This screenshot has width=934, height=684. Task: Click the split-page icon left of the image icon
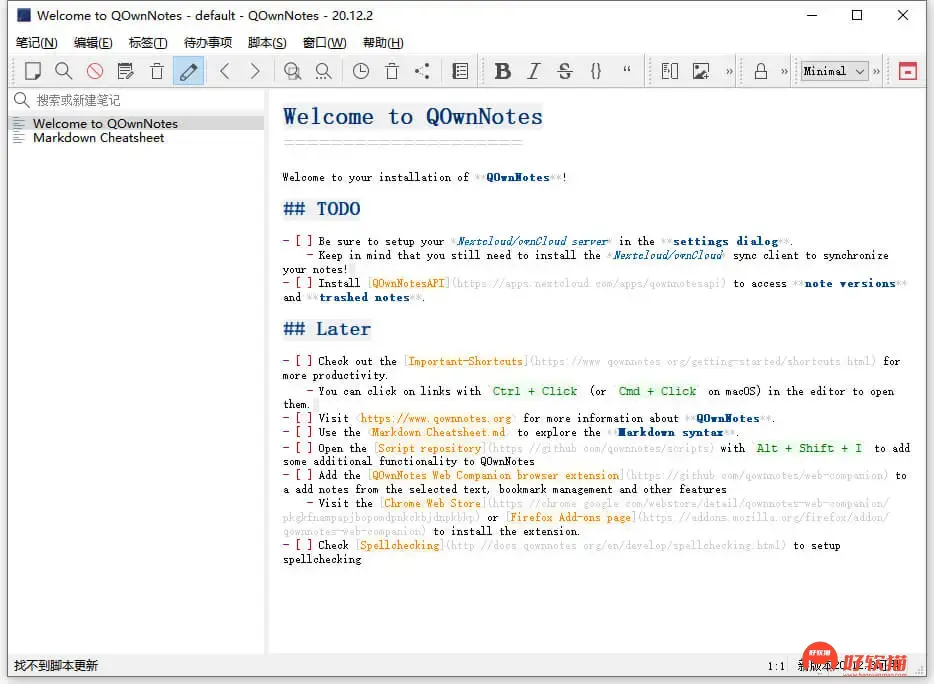coord(670,71)
